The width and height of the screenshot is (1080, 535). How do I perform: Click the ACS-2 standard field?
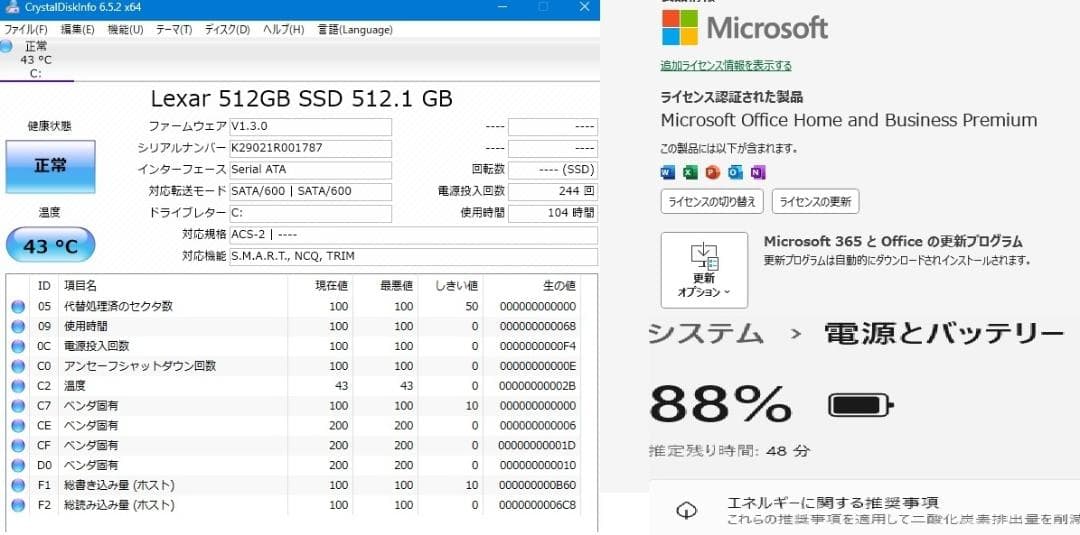[x=413, y=235]
